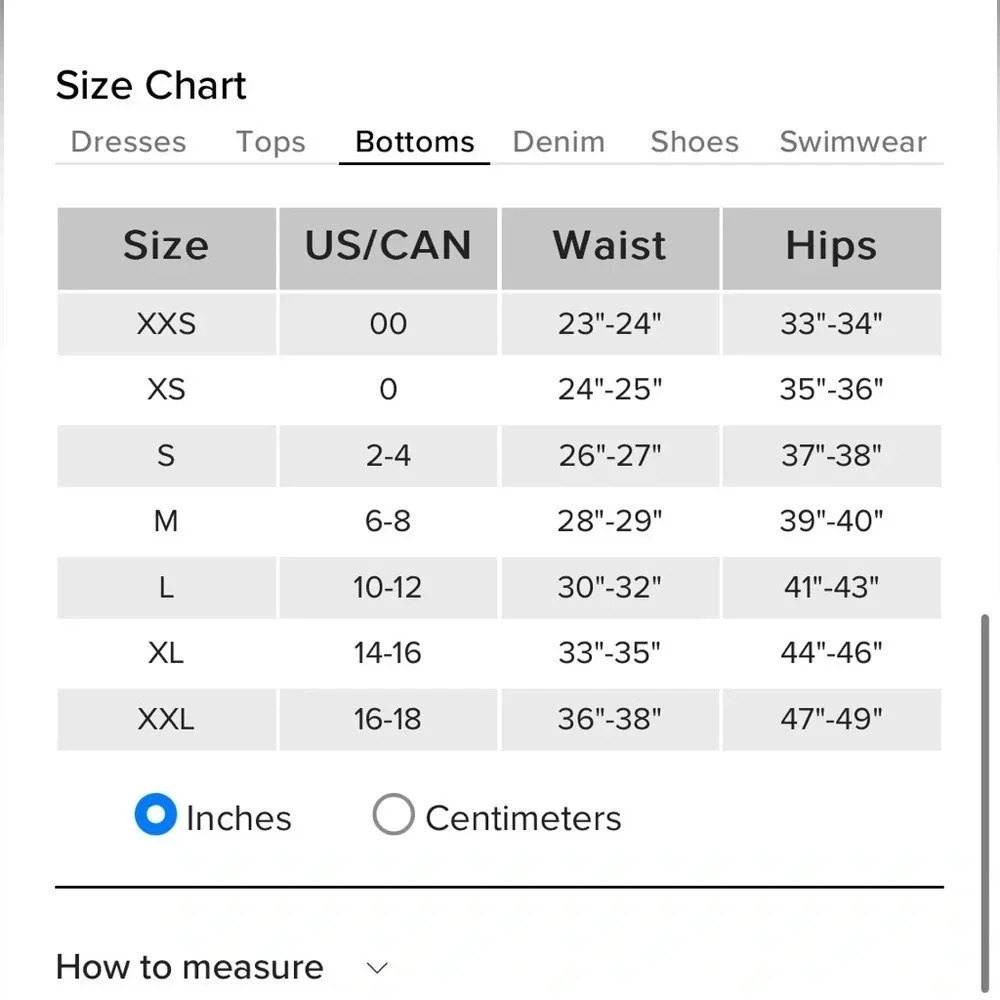Open the Denim size tab

tap(558, 142)
